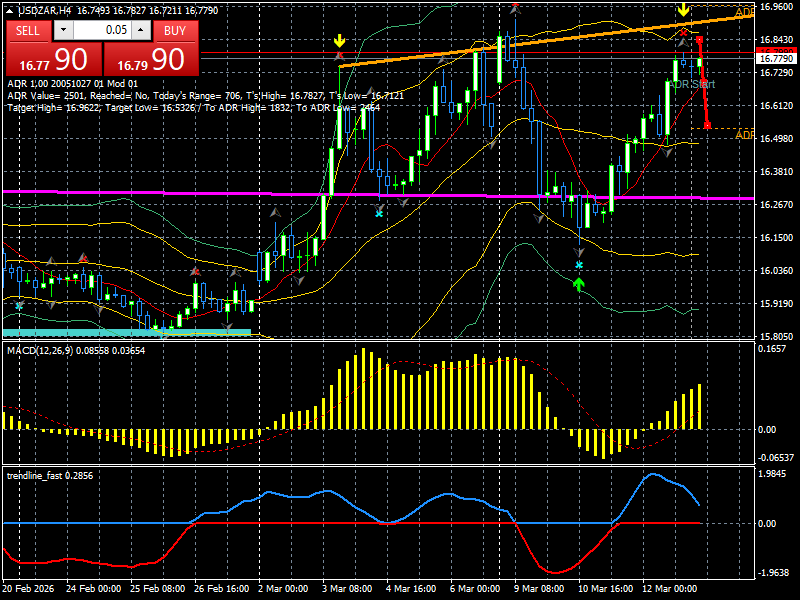The width and height of the screenshot is (800, 600).
Task: Select the cyan asterisk marker under the green lower band near 4 Mar
Action: coord(379,214)
